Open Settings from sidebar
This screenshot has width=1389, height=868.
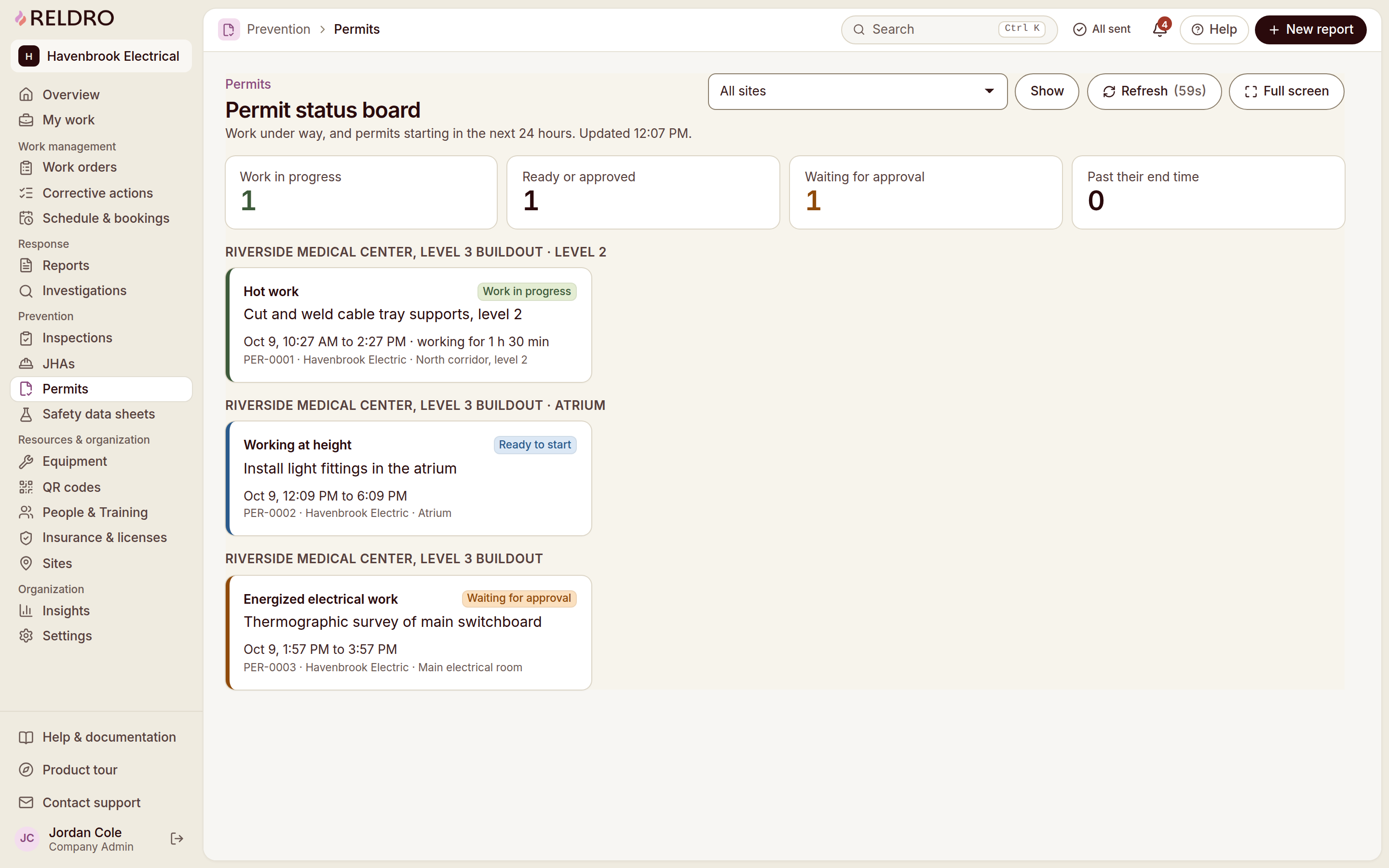point(101,636)
